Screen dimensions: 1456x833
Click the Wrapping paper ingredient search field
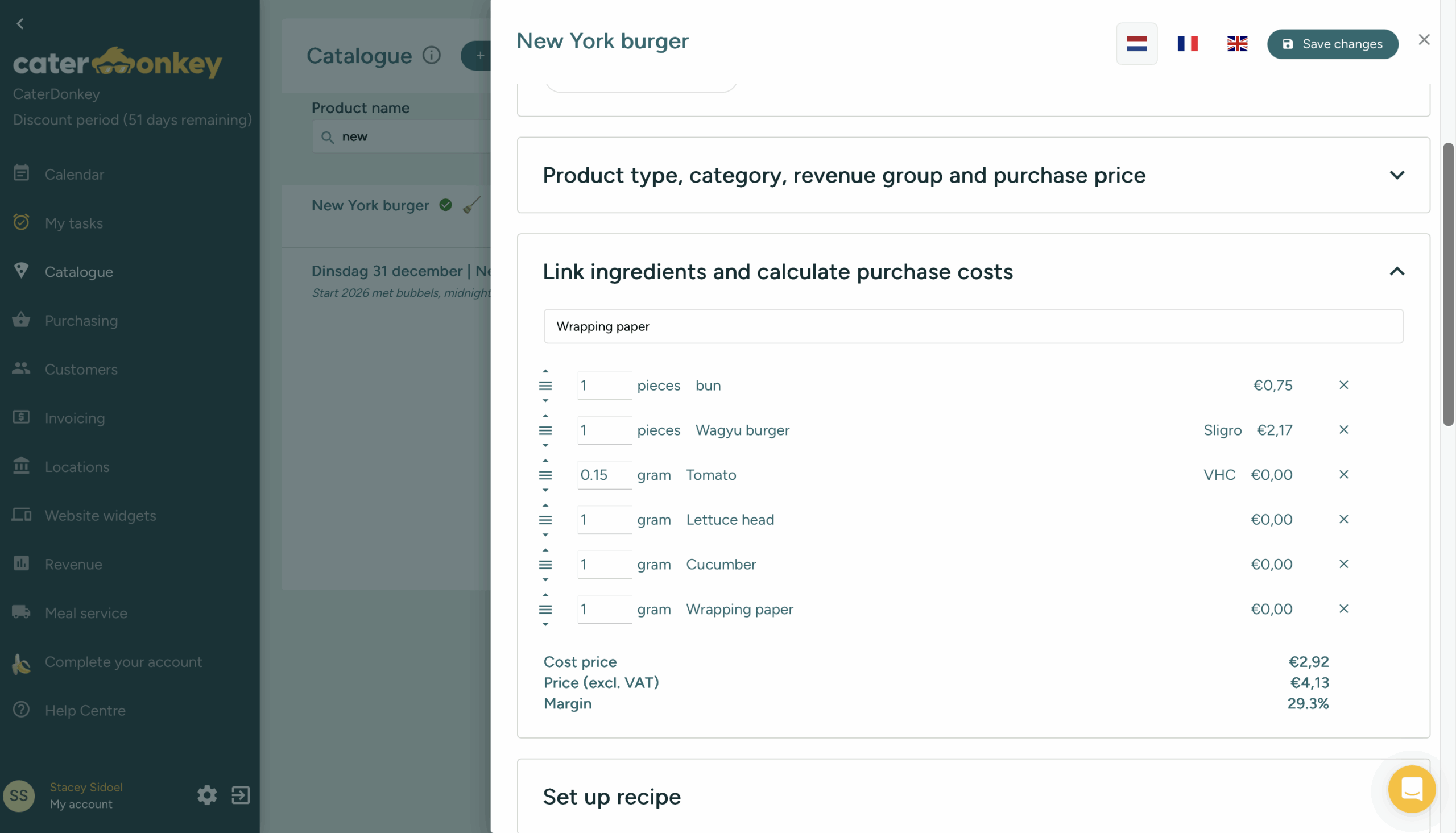[x=973, y=326]
